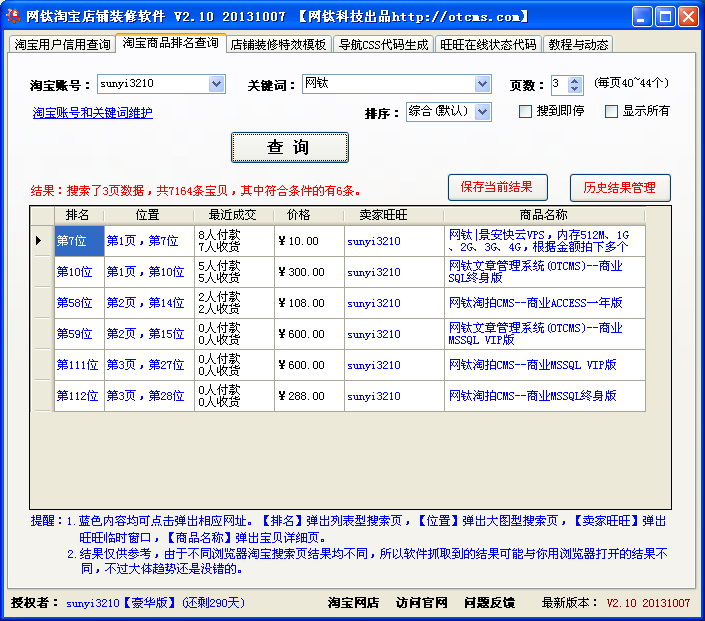Click into the 淘宝账号 field showing sunyi3210
Viewport: 705px width, 621px height.
[153, 84]
